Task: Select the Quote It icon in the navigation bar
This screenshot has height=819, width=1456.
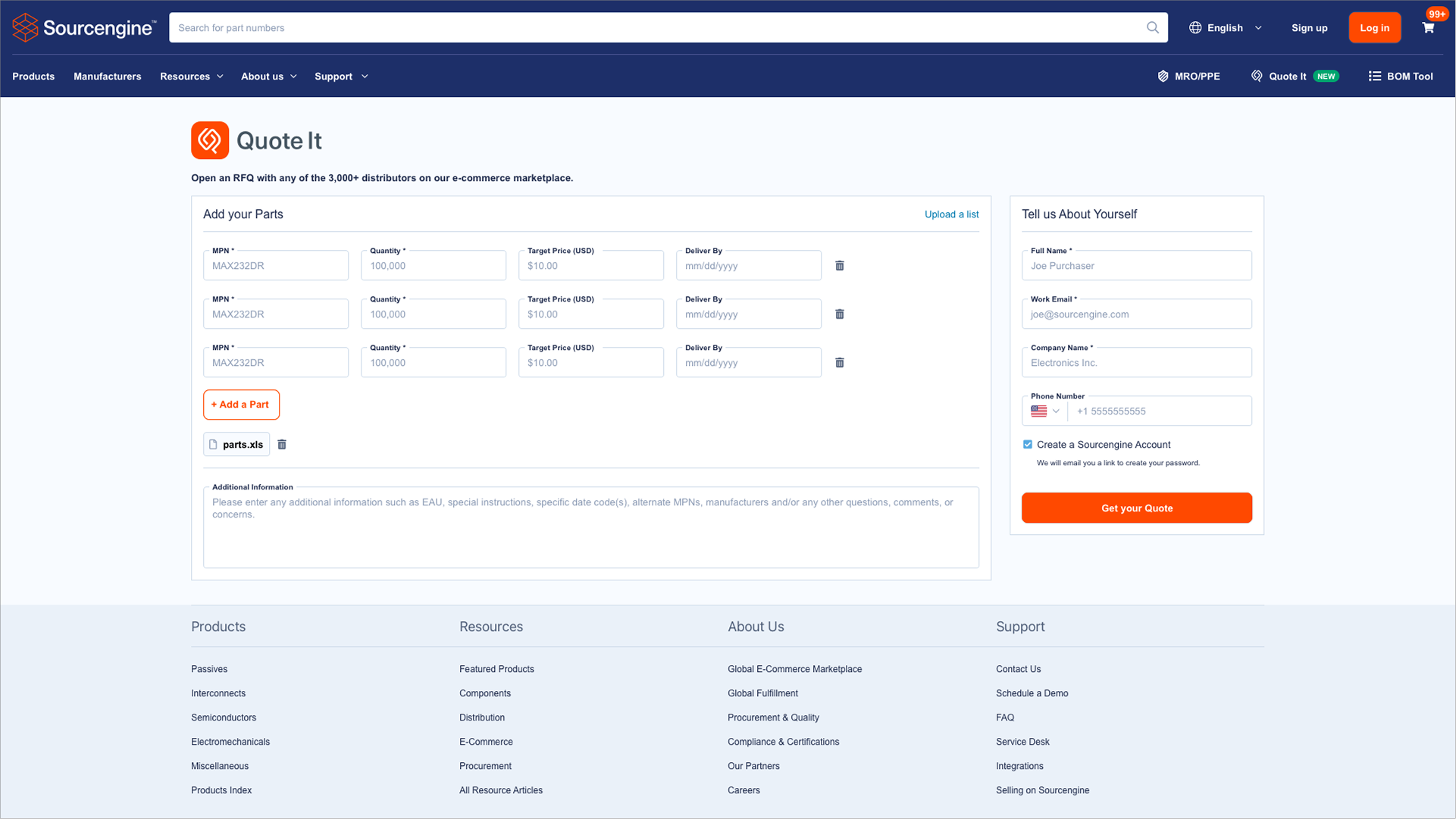Action: pos(1257,76)
